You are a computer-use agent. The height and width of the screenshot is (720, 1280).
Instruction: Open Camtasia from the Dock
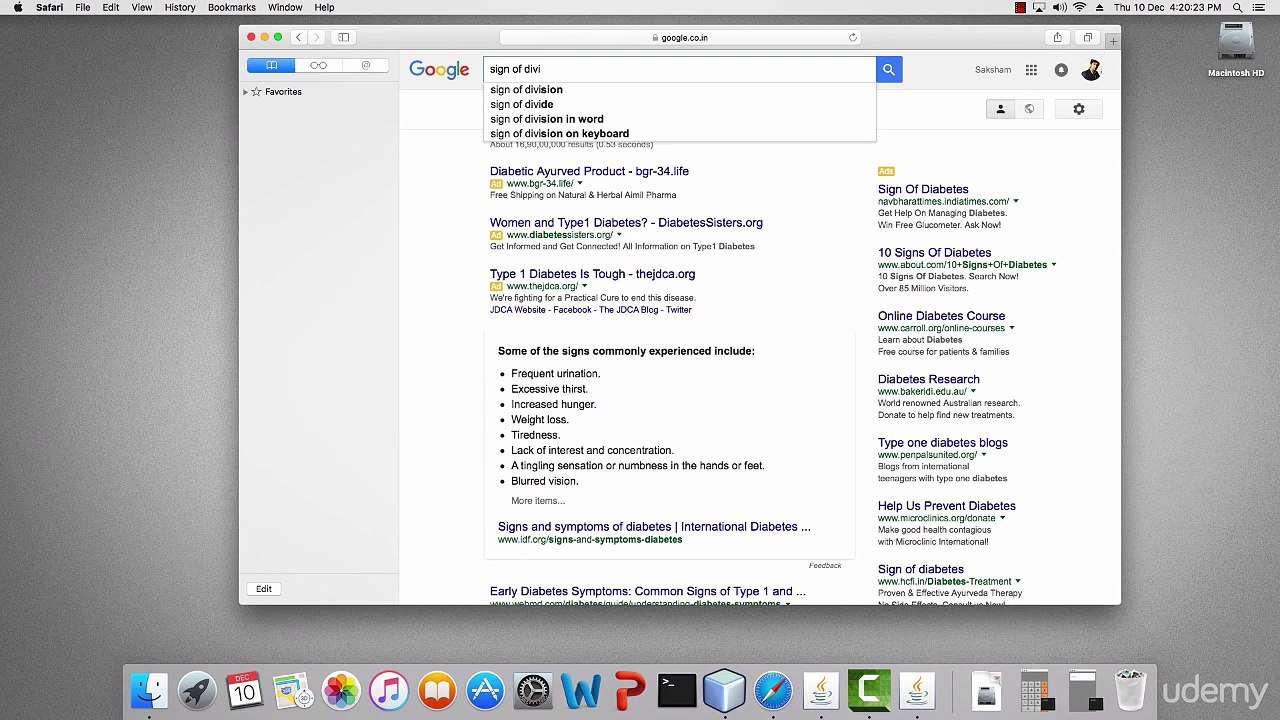(869, 690)
